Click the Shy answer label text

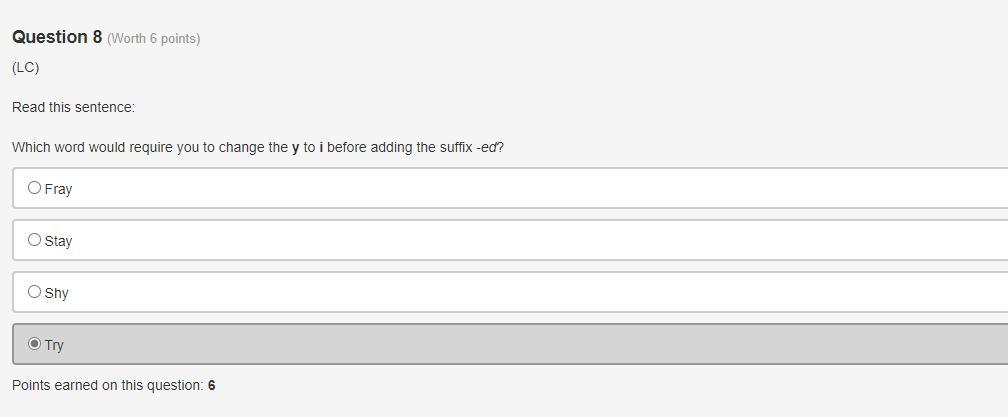pyautogui.click(x=57, y=293)
